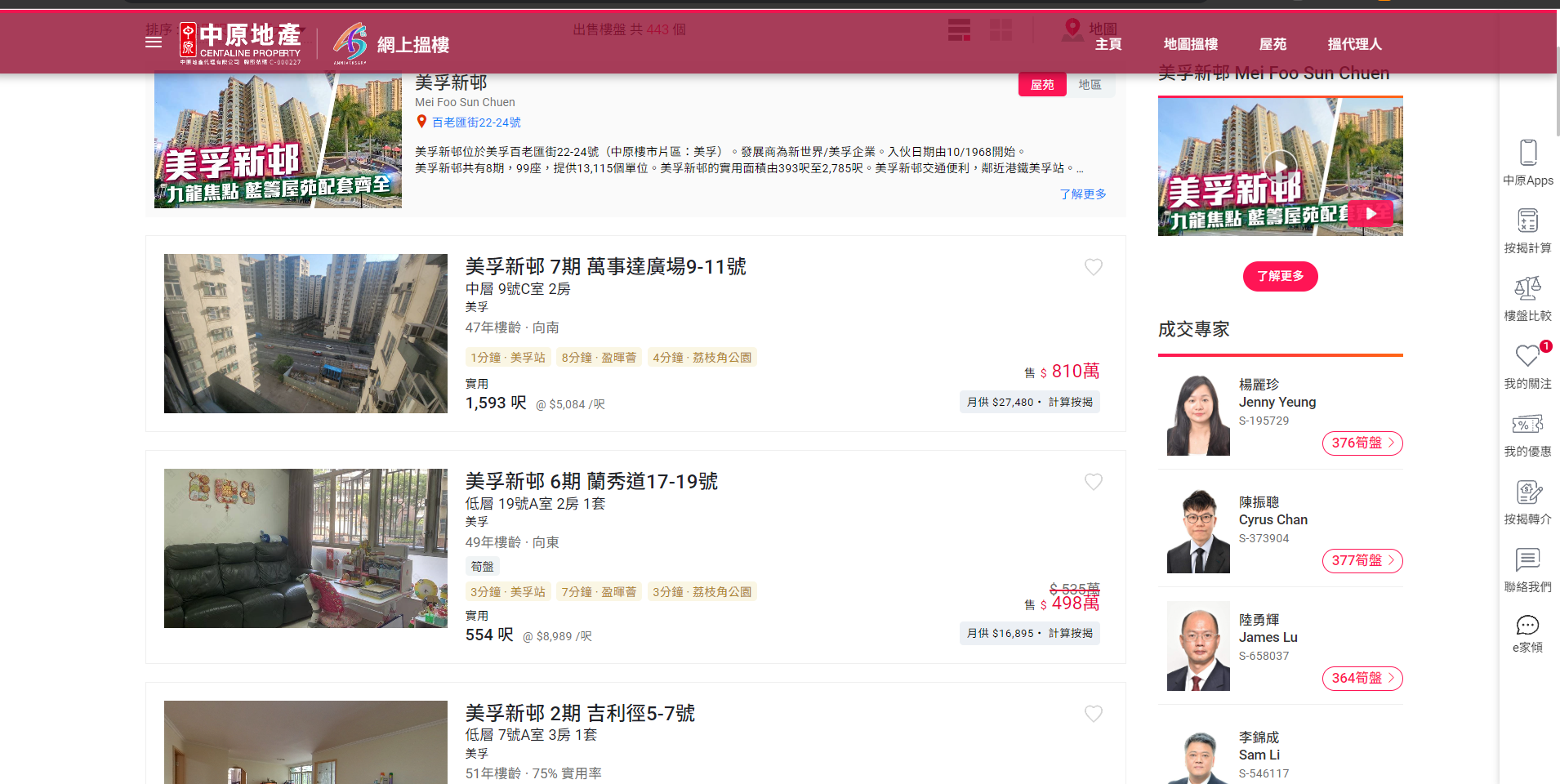
Task: Switch to grid view layout icon
Action: pos(1000,29)
